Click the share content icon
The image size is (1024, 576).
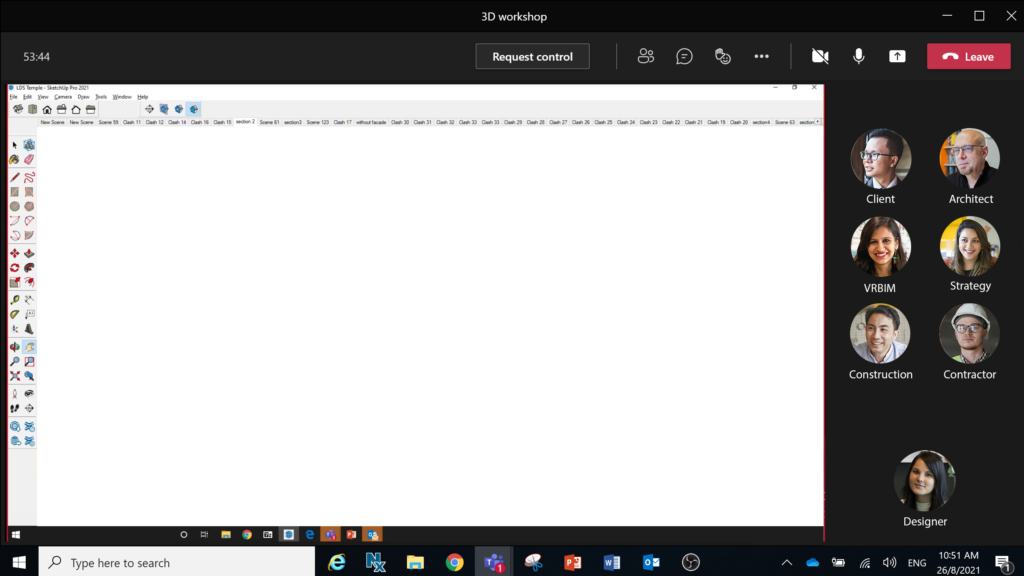tap(897, 57)
